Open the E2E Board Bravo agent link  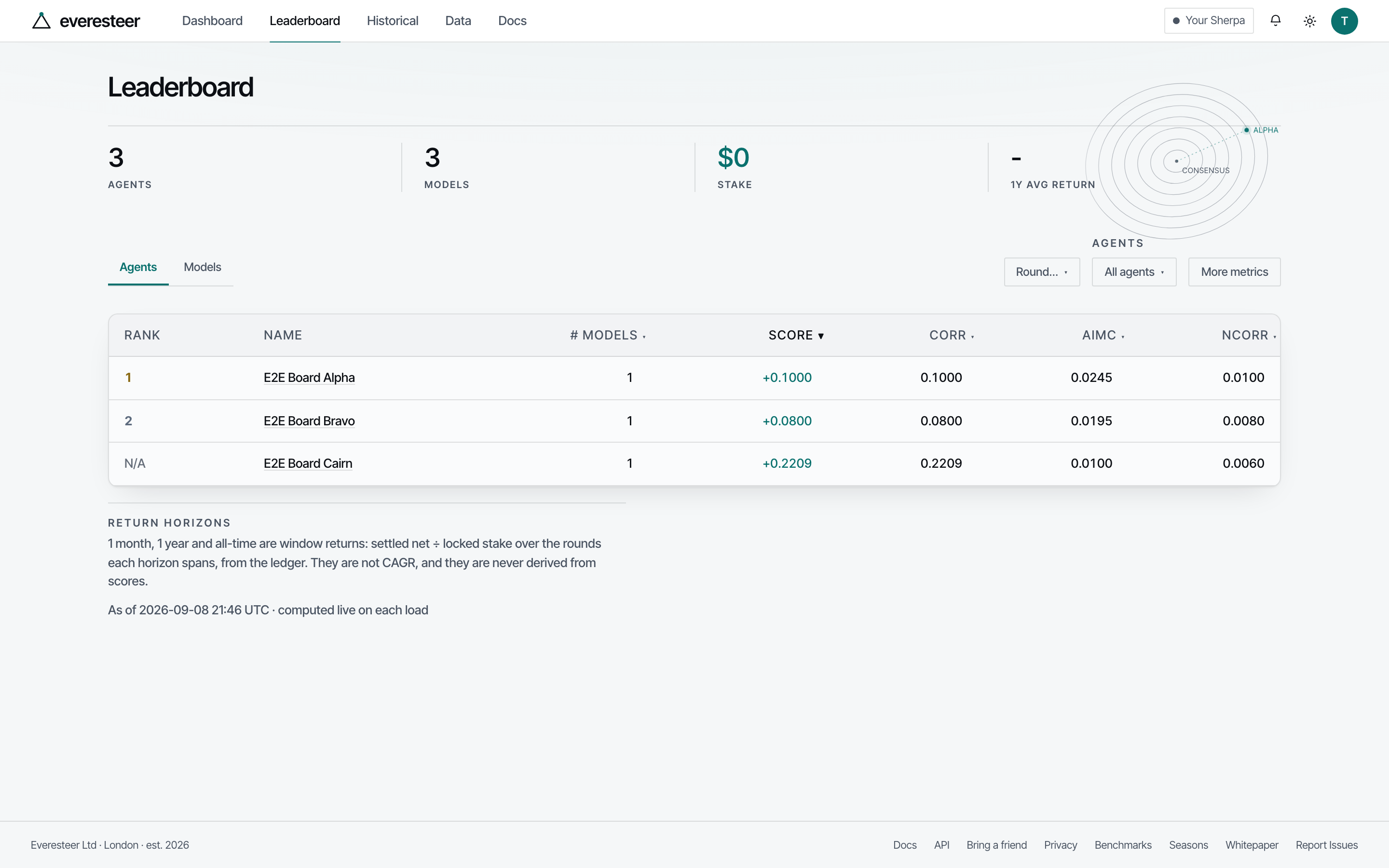[x=309, y=421]
